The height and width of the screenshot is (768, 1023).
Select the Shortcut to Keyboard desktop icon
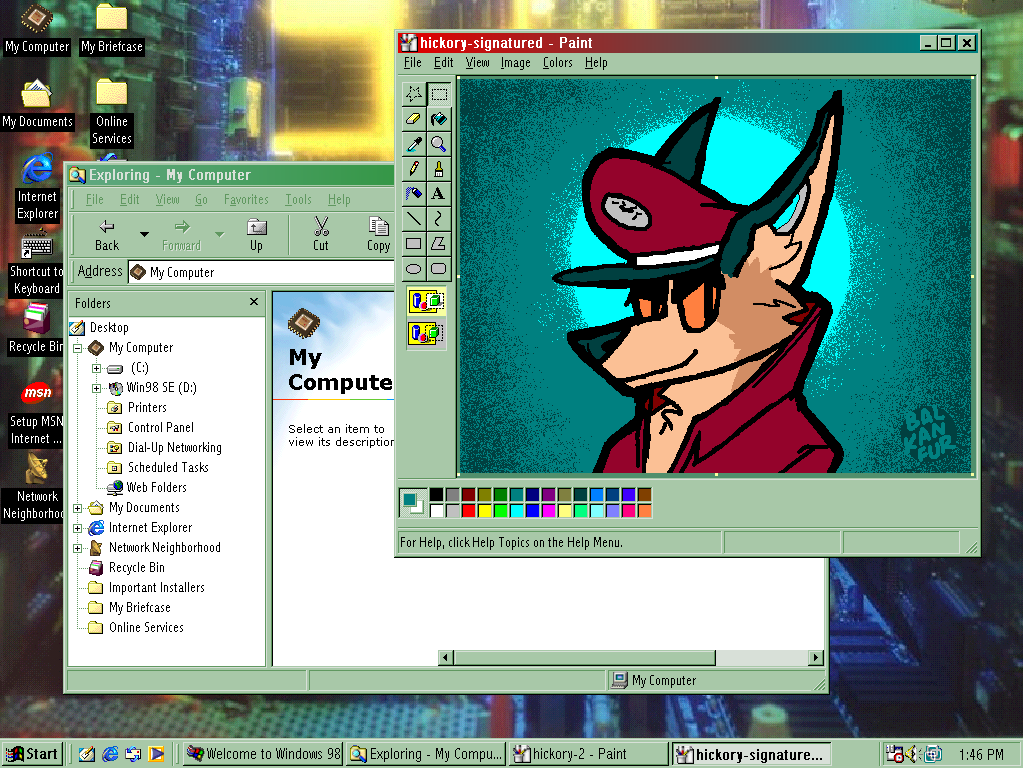37,264
